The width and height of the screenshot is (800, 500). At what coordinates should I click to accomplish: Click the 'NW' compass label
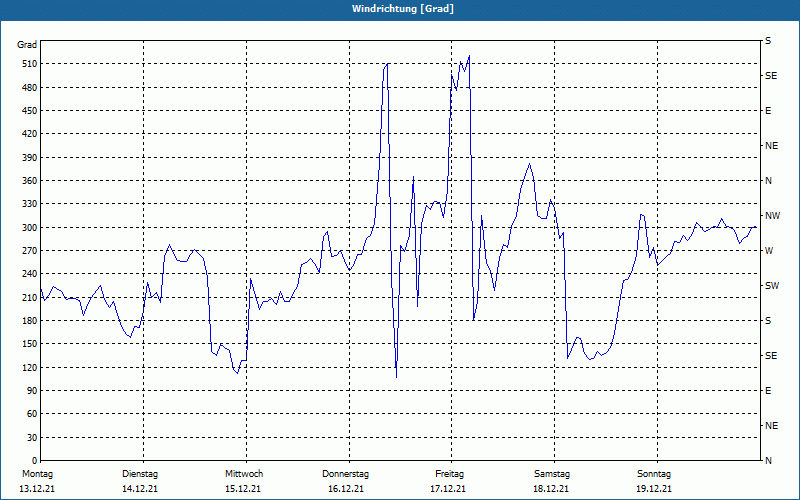pos(772,216)
